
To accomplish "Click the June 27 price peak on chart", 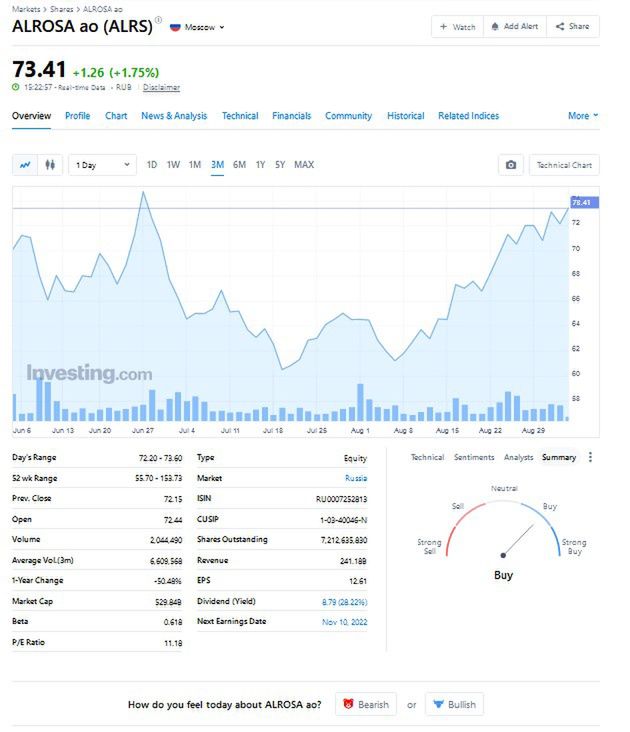I will pyautogui.click(x=143, y=192).
